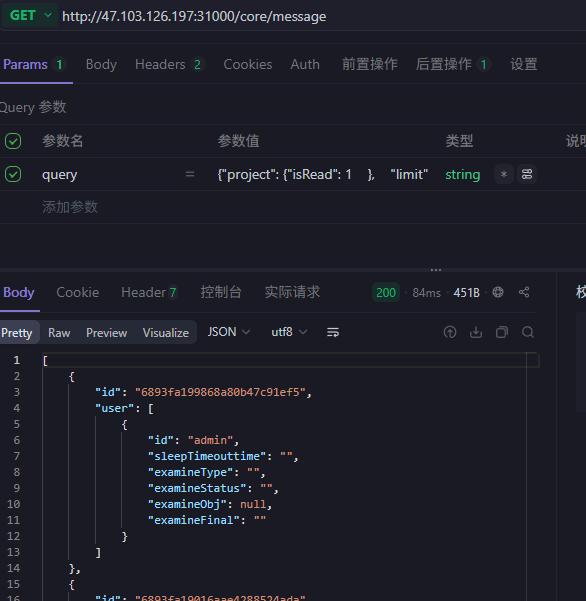Screen dimensions: 586x601
Task: Open the 后置操作 tab
Action: pos(453,64)
